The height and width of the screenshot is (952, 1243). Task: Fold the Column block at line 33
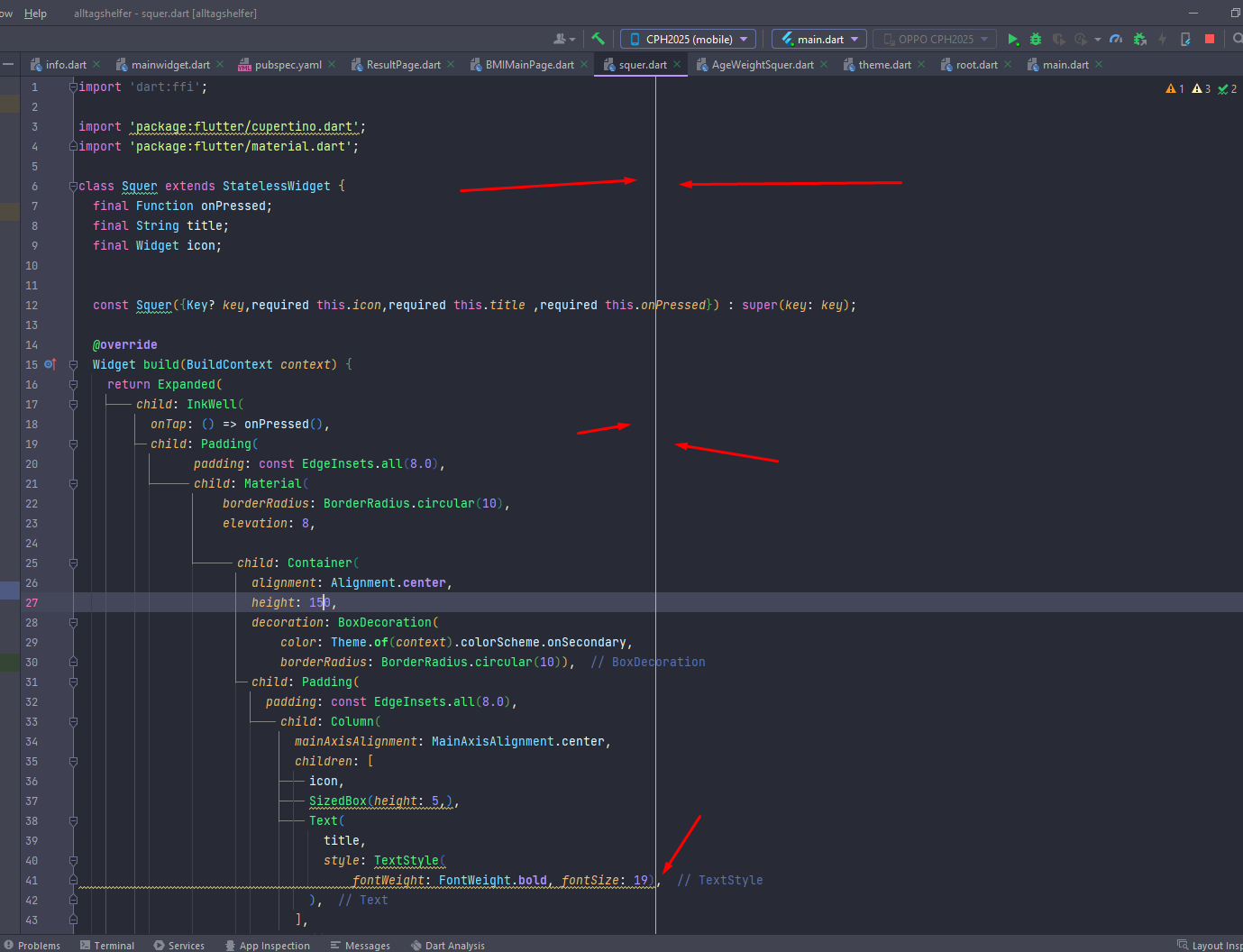[73, 721]
